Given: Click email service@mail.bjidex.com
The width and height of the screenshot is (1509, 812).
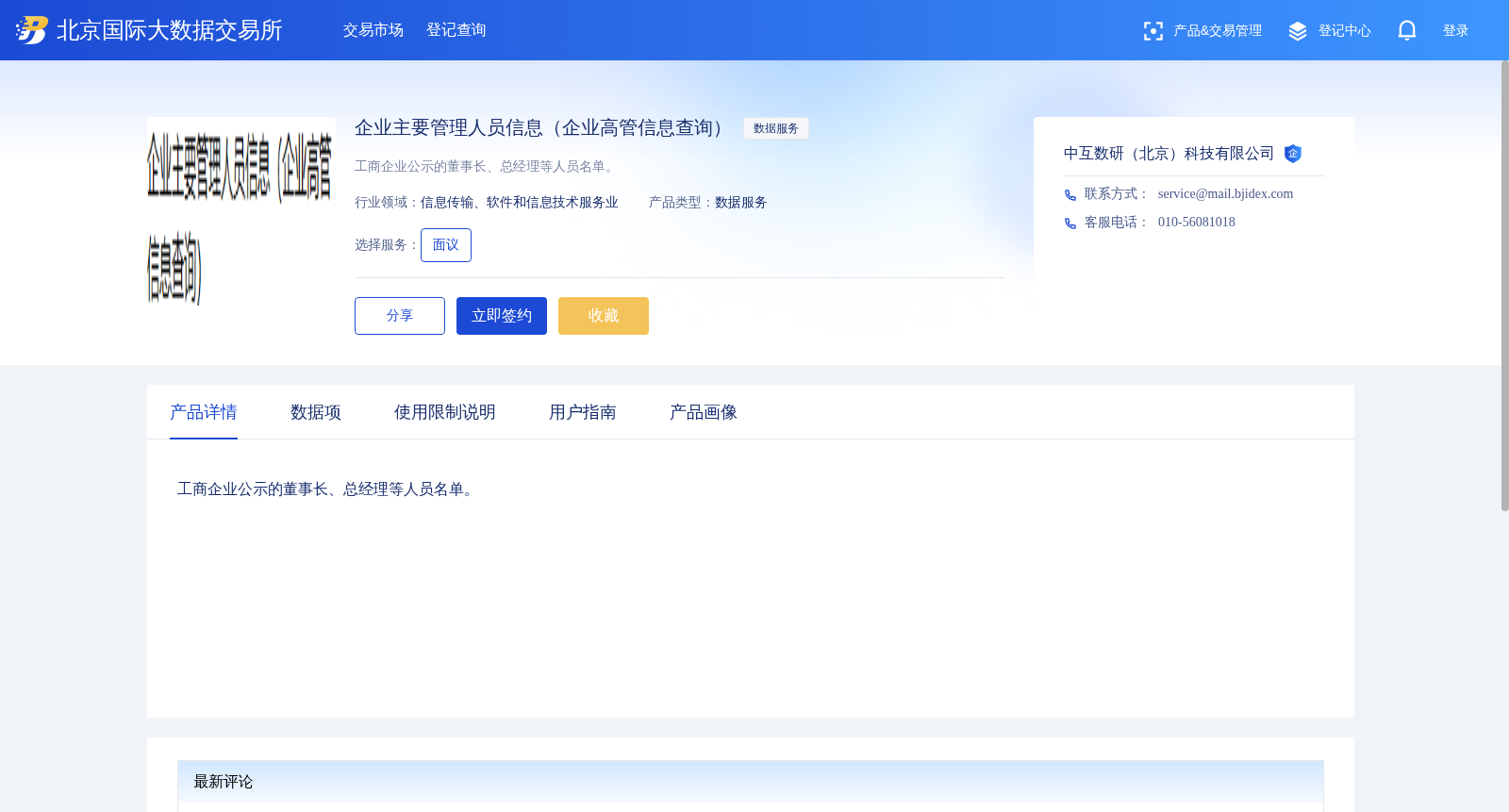Looking at the screenshot, I should 1225,194.
